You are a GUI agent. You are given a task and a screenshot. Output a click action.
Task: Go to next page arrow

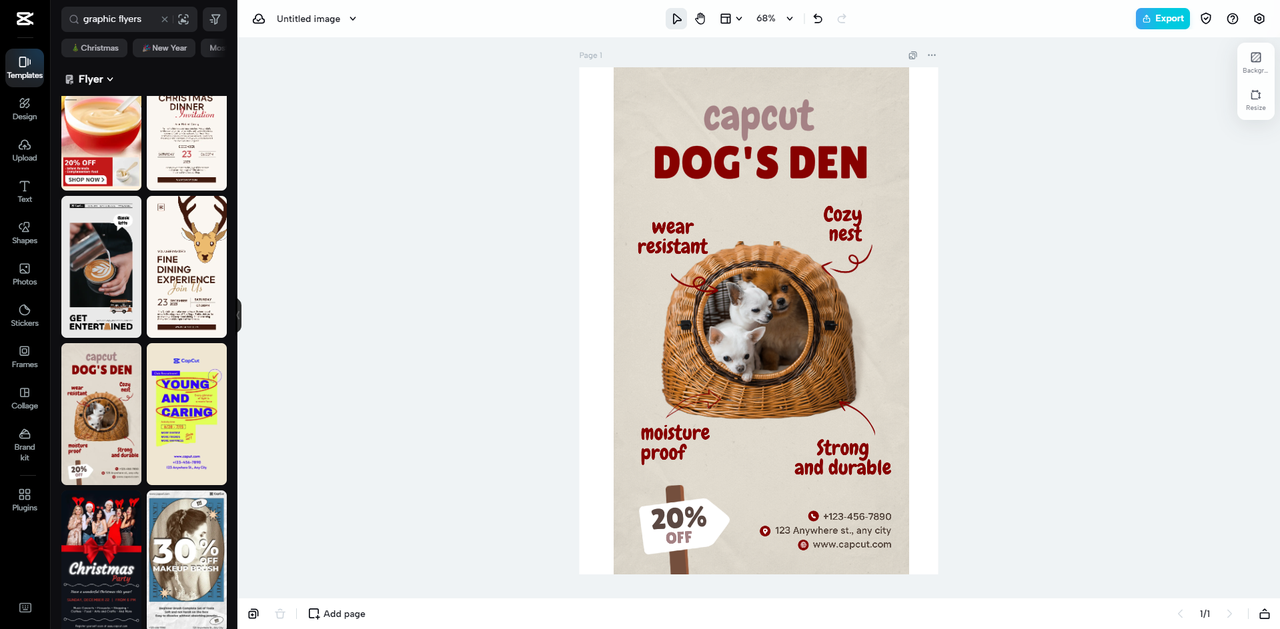coord(1230,614)
